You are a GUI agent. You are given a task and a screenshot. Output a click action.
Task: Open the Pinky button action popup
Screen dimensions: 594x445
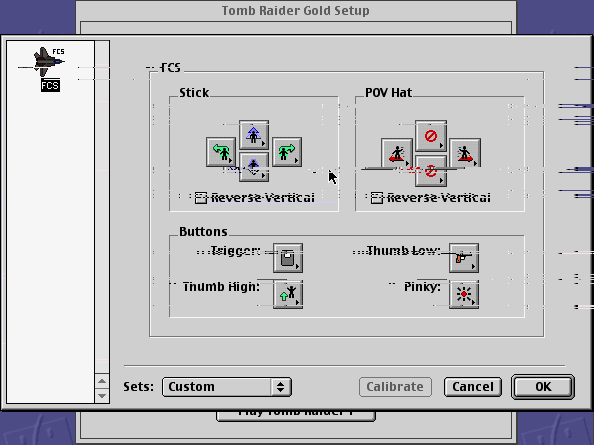pos(464,294)
